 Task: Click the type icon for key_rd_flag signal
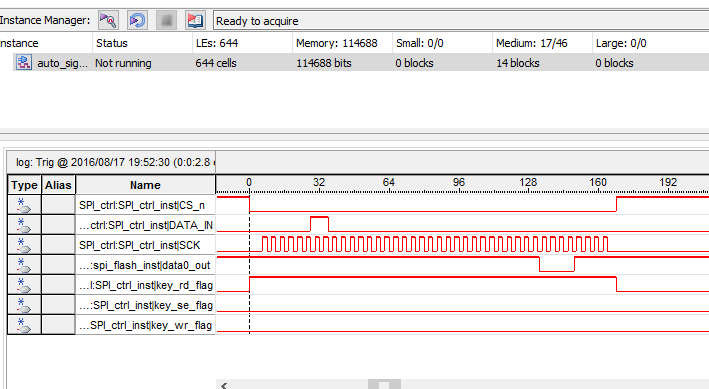click(x=24, y=285)
